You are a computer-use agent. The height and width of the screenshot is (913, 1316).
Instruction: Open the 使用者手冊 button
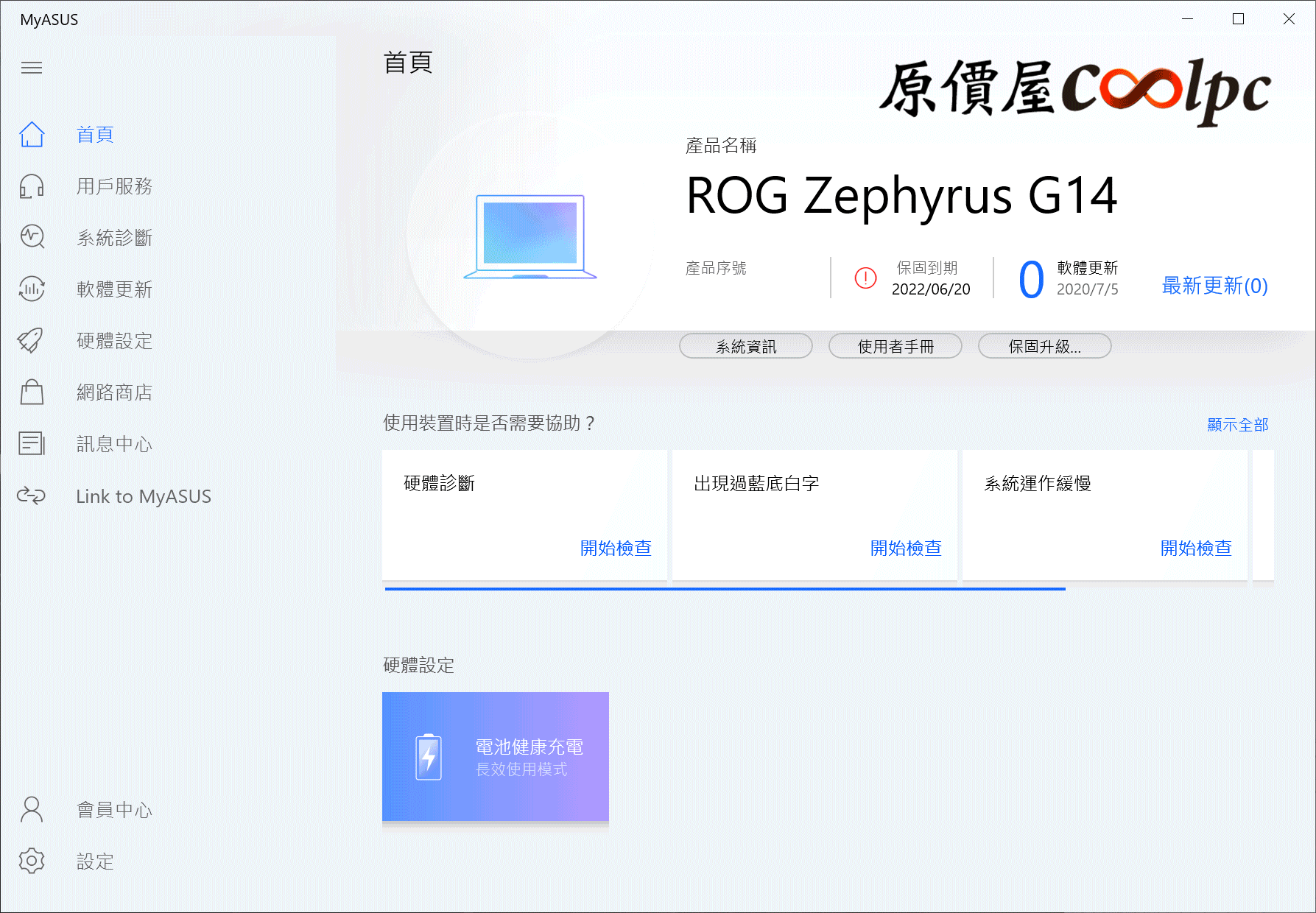[895, 346]
